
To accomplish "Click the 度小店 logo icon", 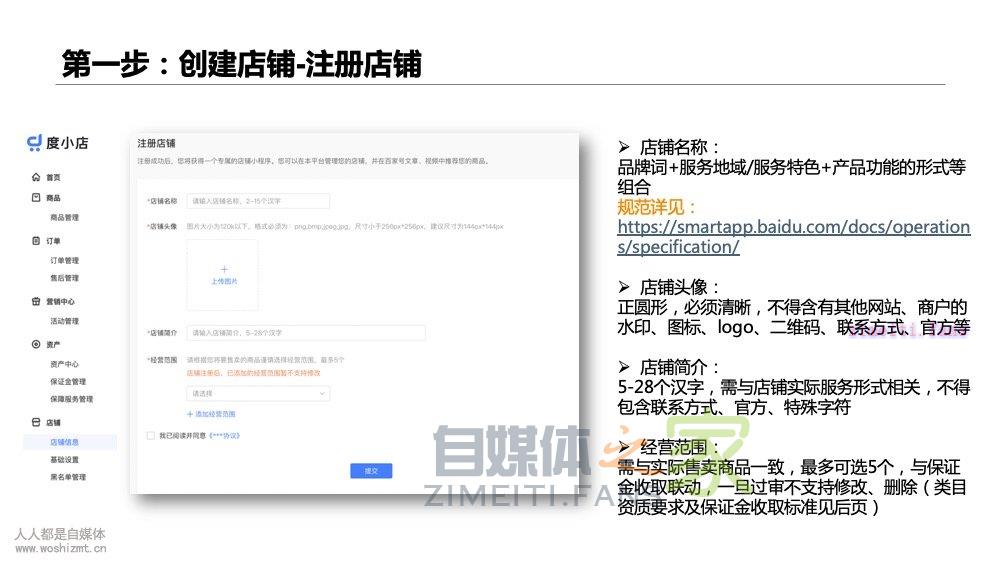I will pos(34,143).
